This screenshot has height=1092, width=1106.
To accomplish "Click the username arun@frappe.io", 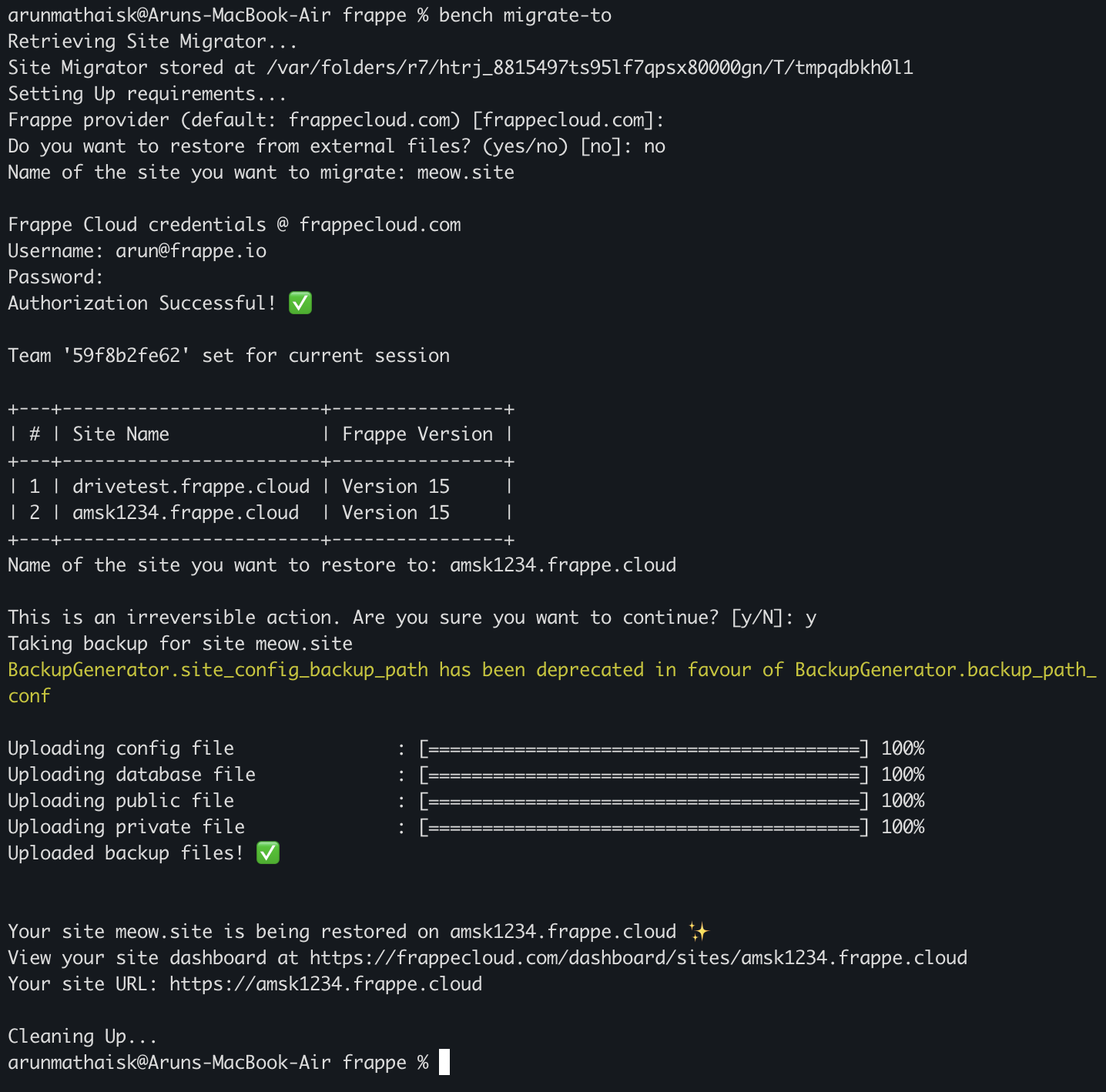I will pyautogui.click(x=191, y=250).
